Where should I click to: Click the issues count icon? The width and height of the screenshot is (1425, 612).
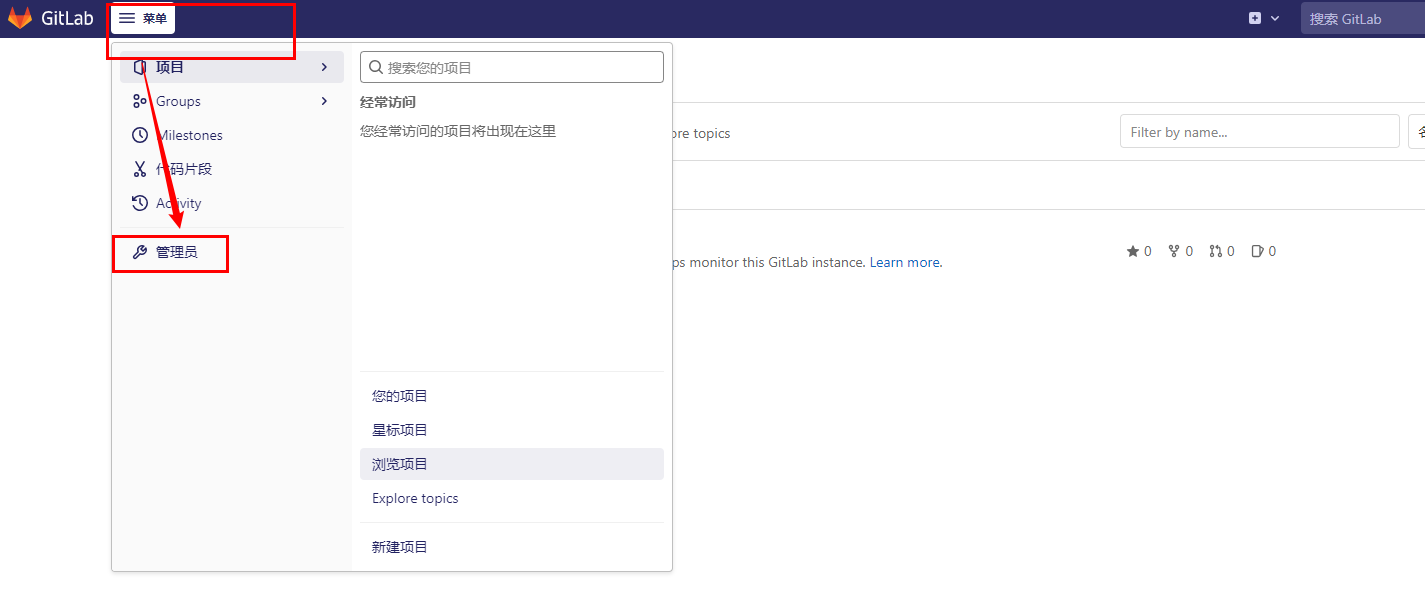click(1257, 251)
